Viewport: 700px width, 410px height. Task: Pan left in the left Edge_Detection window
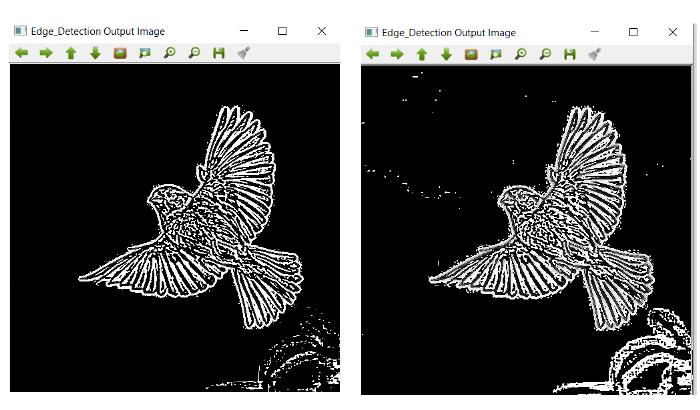coord(21,53)
